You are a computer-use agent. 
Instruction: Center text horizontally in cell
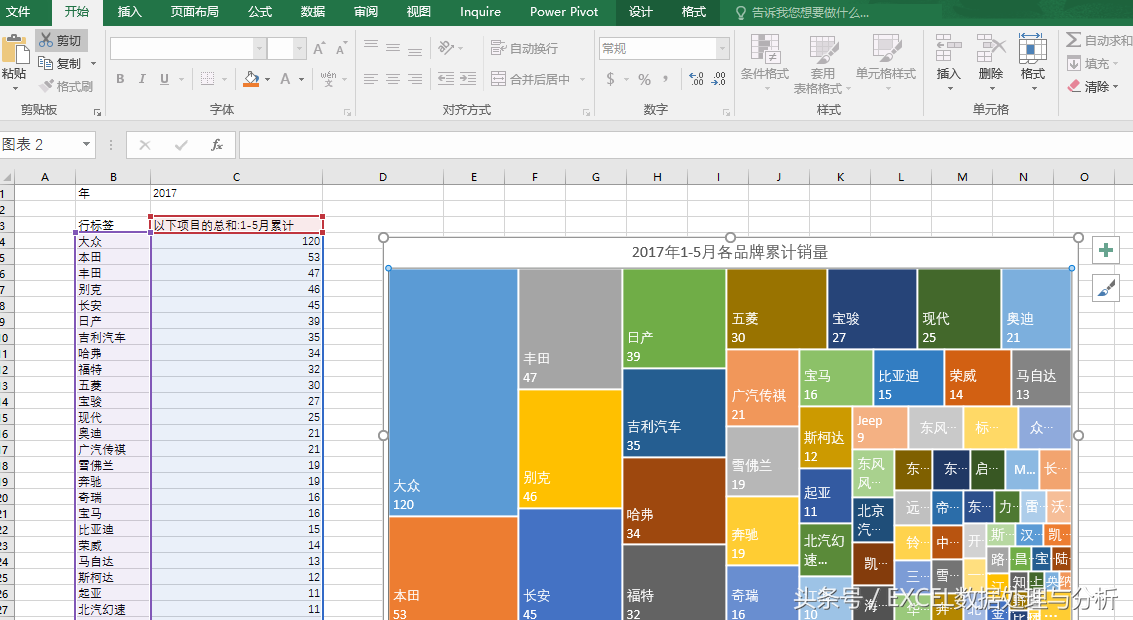(393, 79)
